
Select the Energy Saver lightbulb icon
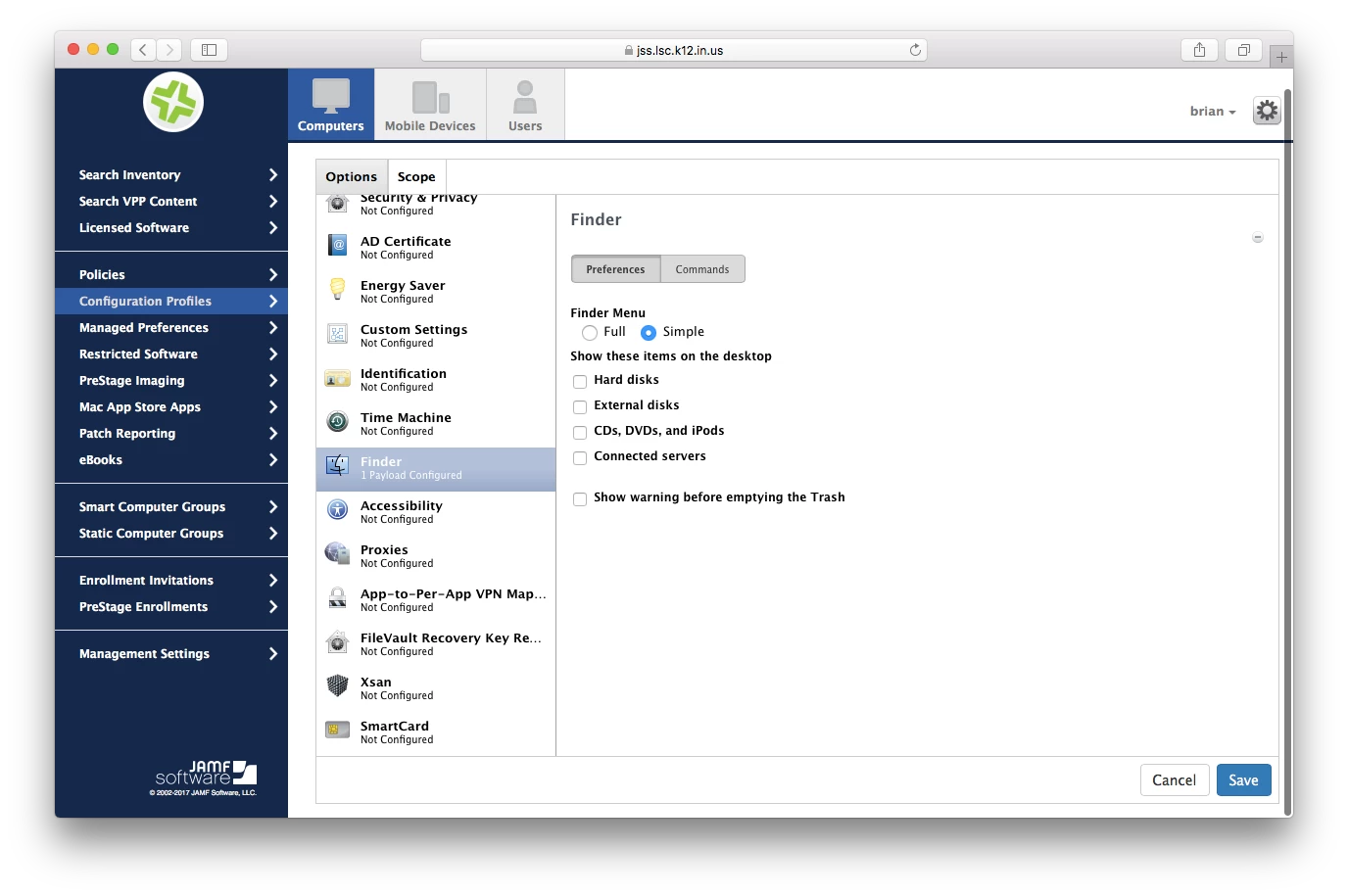pos(338,290)
